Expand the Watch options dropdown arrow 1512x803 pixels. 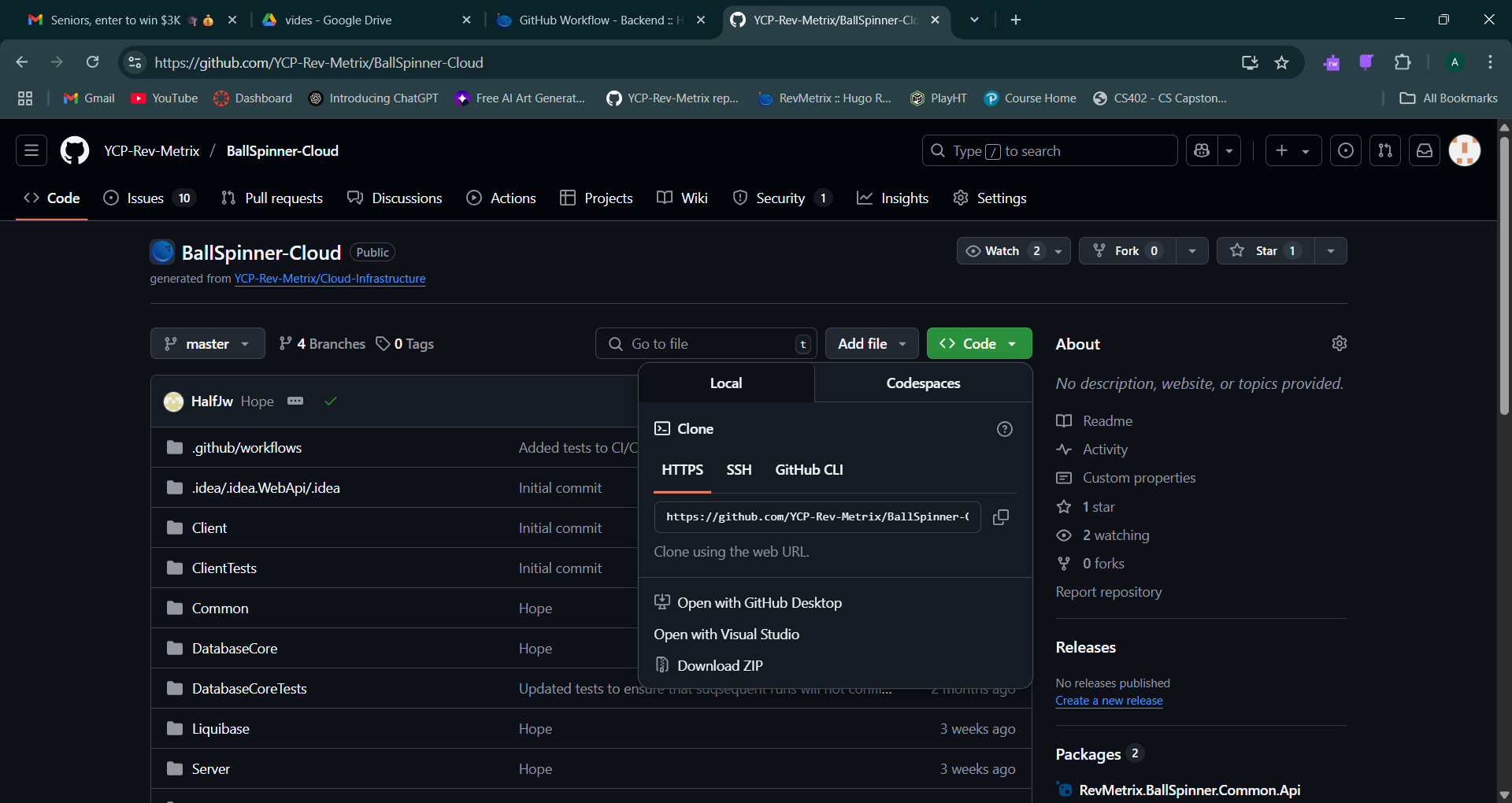coord(1058,251)
